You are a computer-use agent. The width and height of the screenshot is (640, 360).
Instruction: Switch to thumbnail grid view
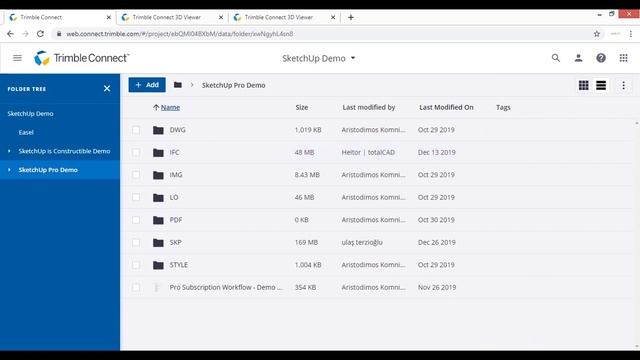click(x=584, y=85)
